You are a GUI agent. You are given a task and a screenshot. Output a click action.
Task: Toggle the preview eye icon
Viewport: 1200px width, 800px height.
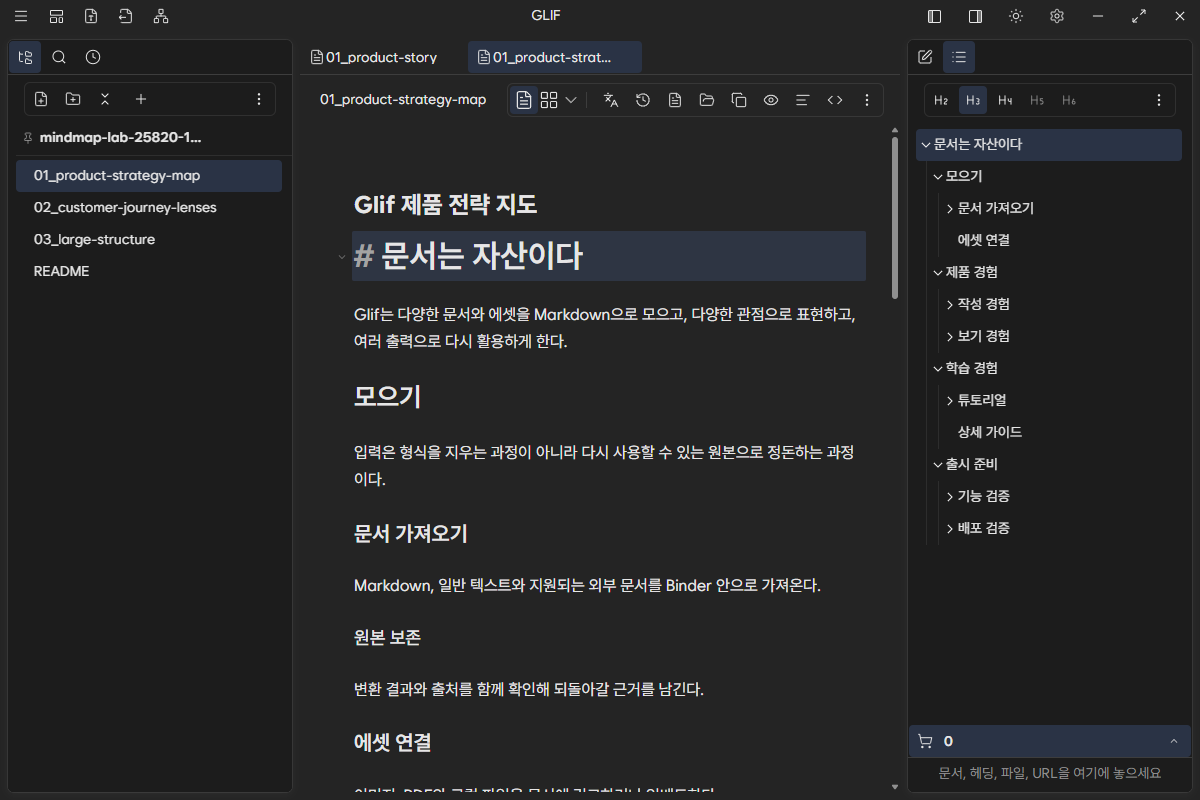(771, 100)
